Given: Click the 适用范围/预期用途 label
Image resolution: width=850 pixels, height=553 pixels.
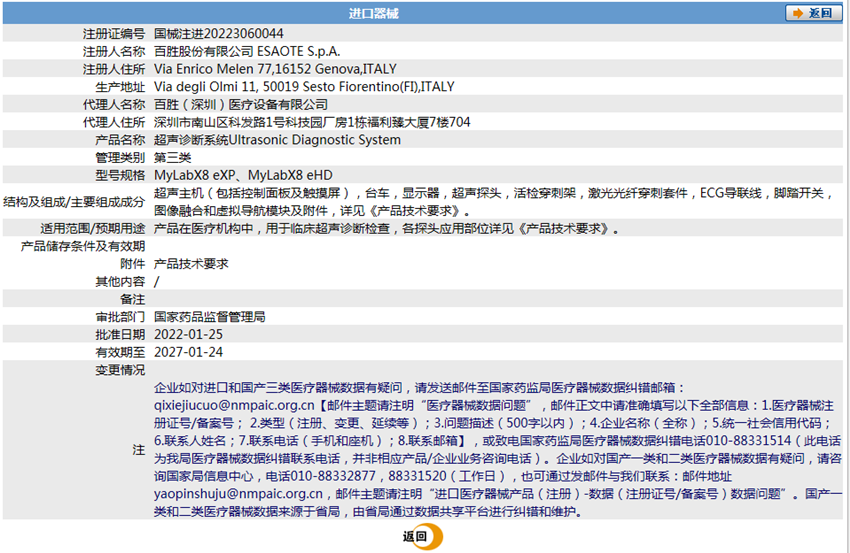Looking at the screenshot, I should tap(93, 228).
